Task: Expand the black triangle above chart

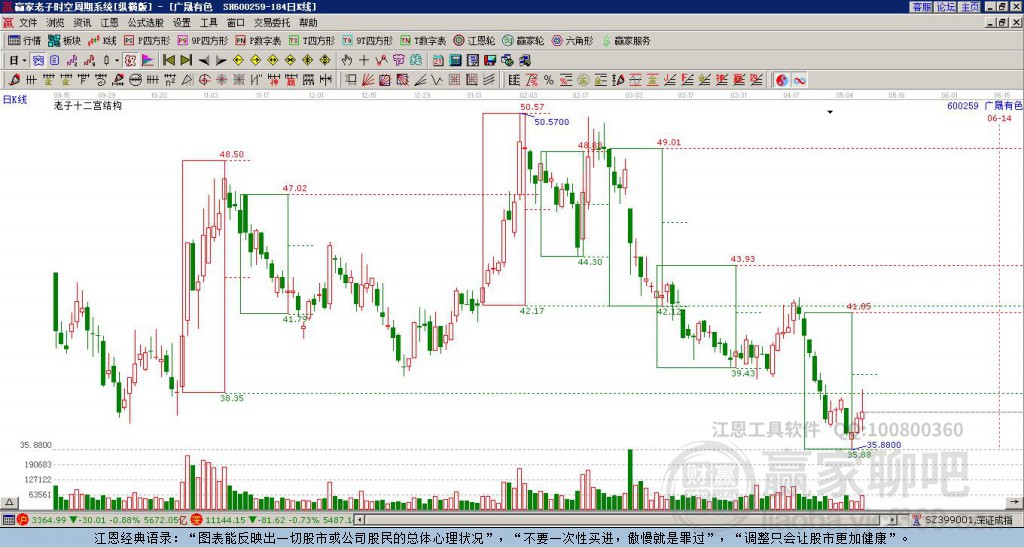Action: click(829, 113)
